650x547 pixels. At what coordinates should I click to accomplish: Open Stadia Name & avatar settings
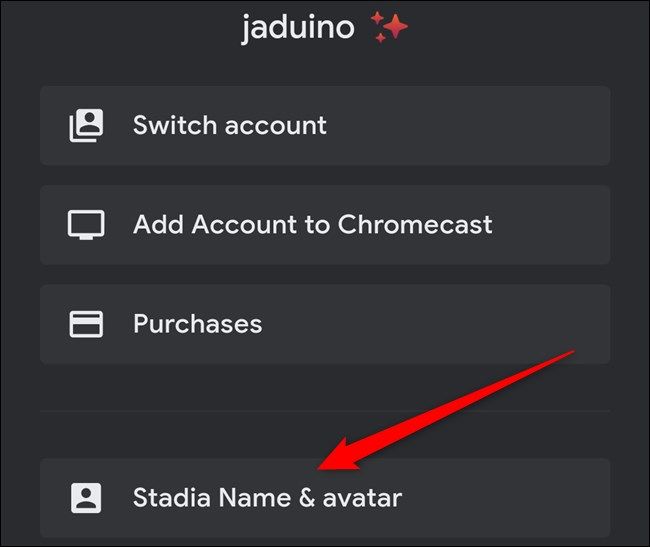pyautogui.click(x=325, y=497)
